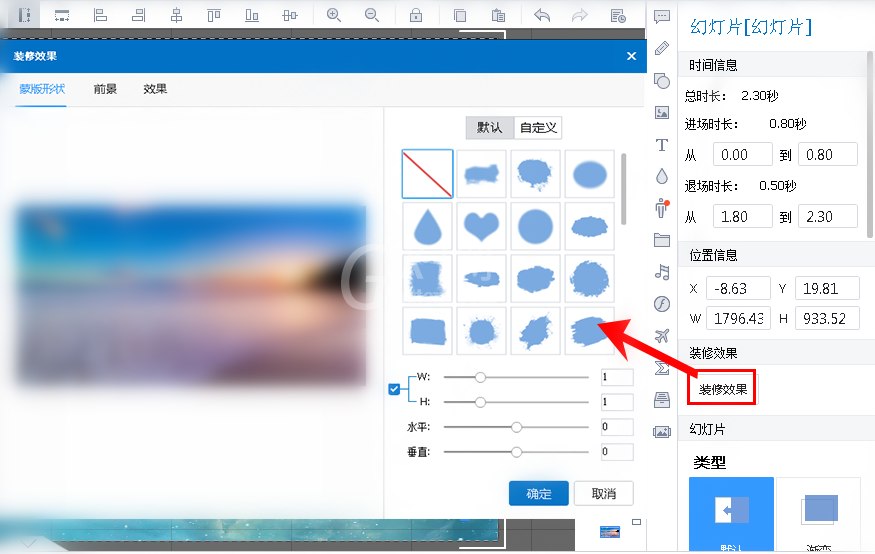Screen dimensions: 875x554
Task: Open the shapes sidebar tool
Action: 662,81
